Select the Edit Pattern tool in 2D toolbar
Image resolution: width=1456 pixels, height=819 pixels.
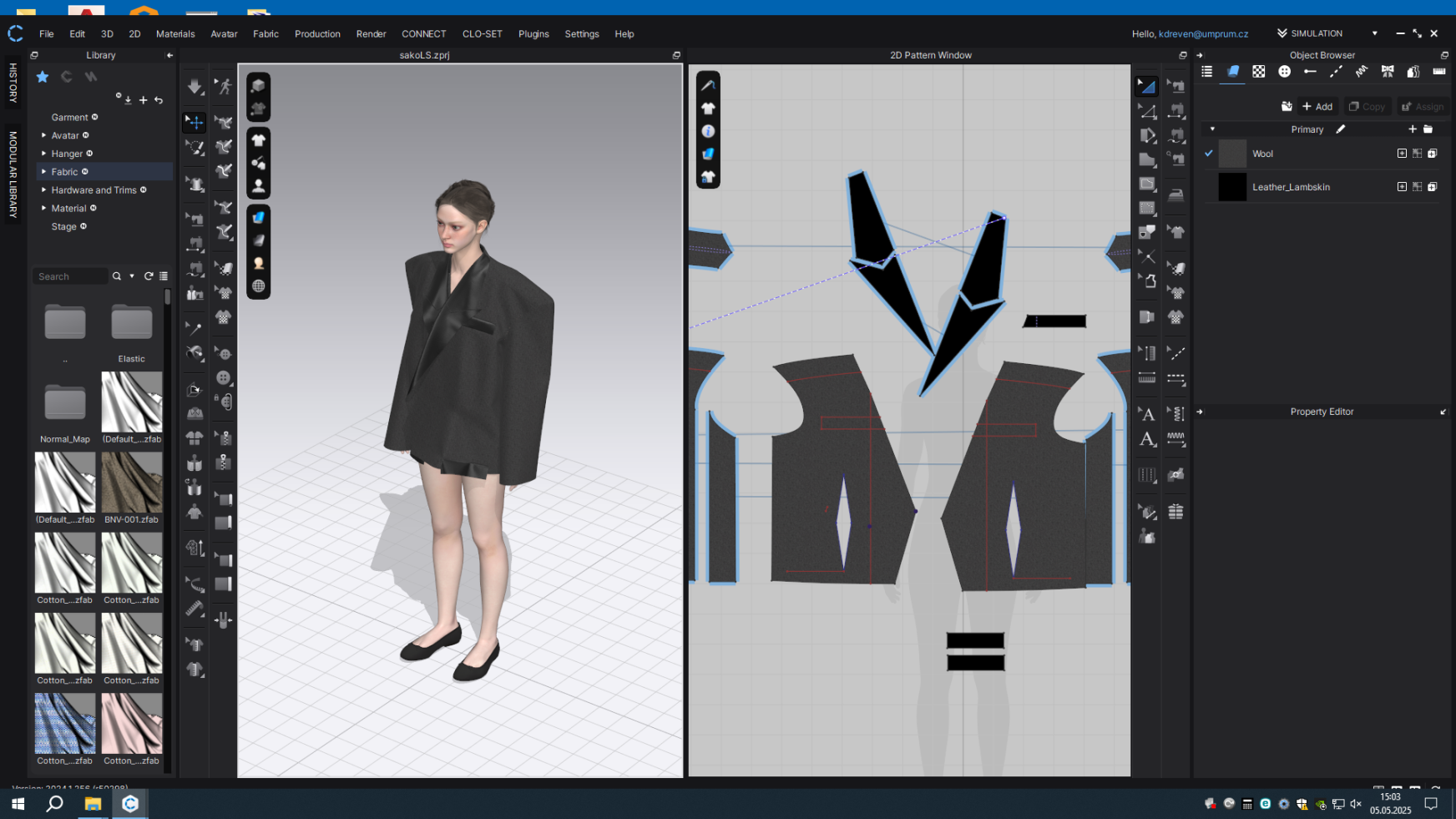click(1147, 85)
